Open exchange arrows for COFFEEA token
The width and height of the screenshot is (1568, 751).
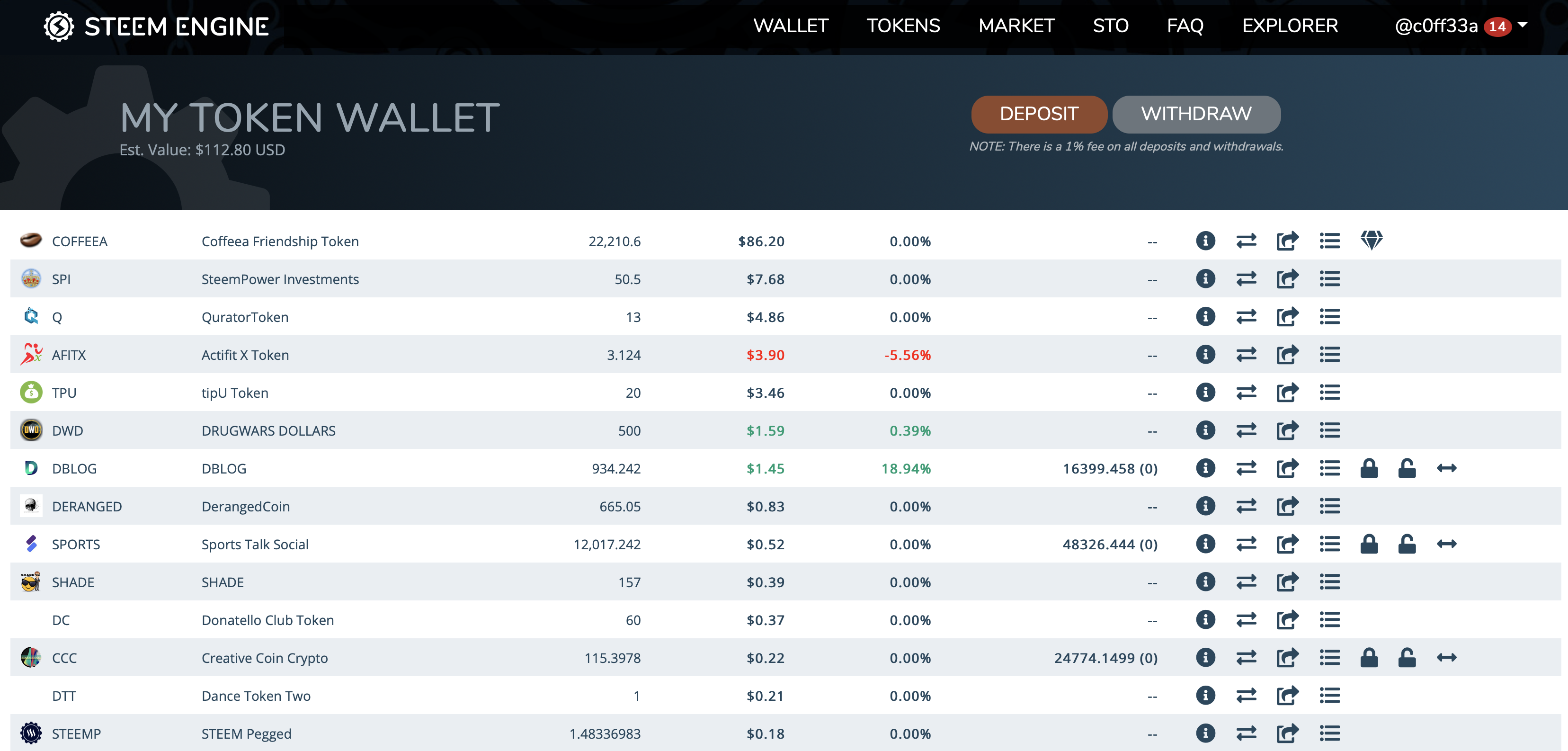click(1246, 241)
